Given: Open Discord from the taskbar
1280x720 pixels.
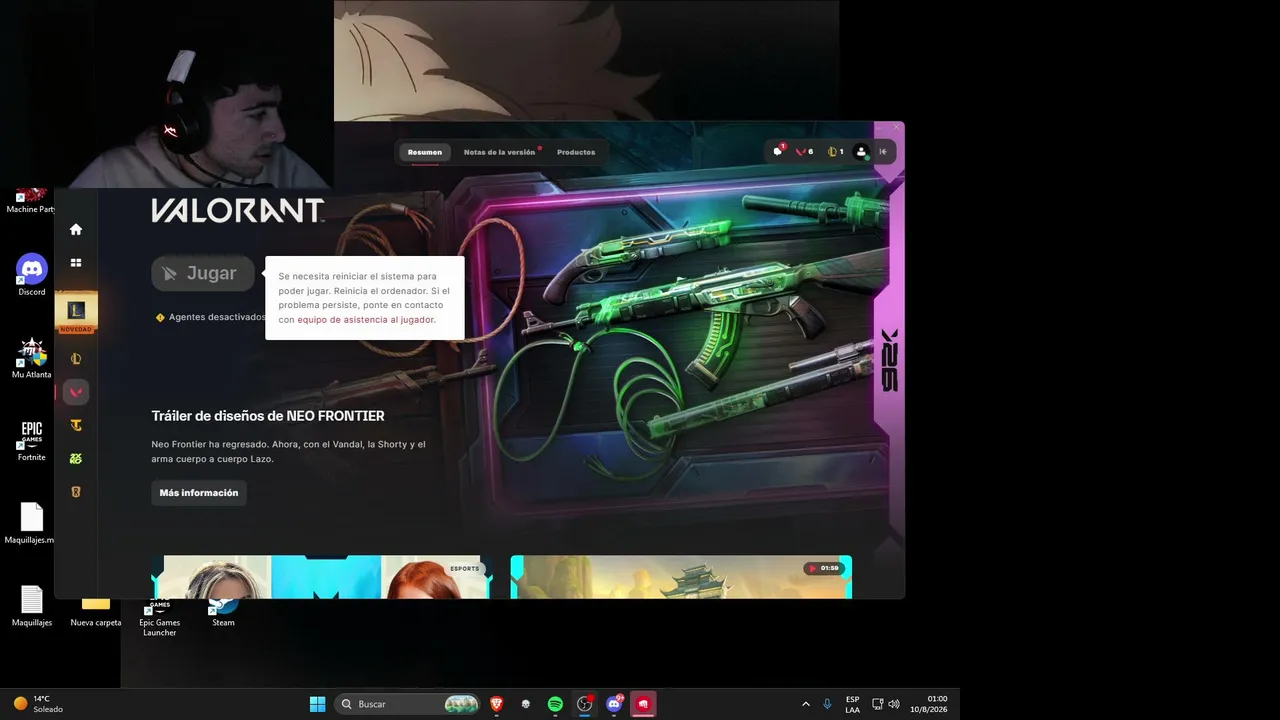Looking at the screenshot, I should pos(614,704).
